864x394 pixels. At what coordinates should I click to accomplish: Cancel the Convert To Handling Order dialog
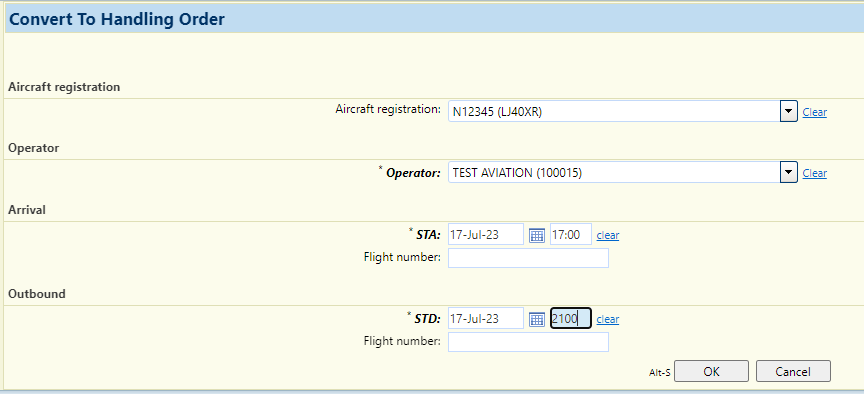pyautogui.click(x=793, y=371)
